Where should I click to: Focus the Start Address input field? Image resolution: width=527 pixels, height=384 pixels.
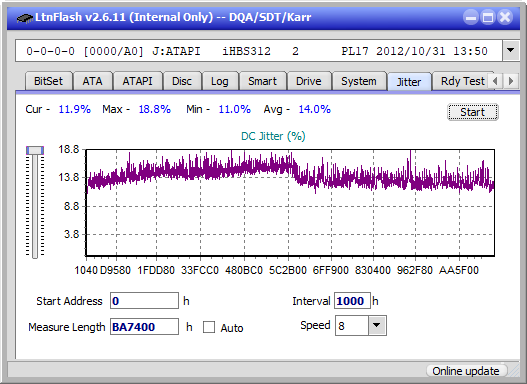click(x=145, y=301)
